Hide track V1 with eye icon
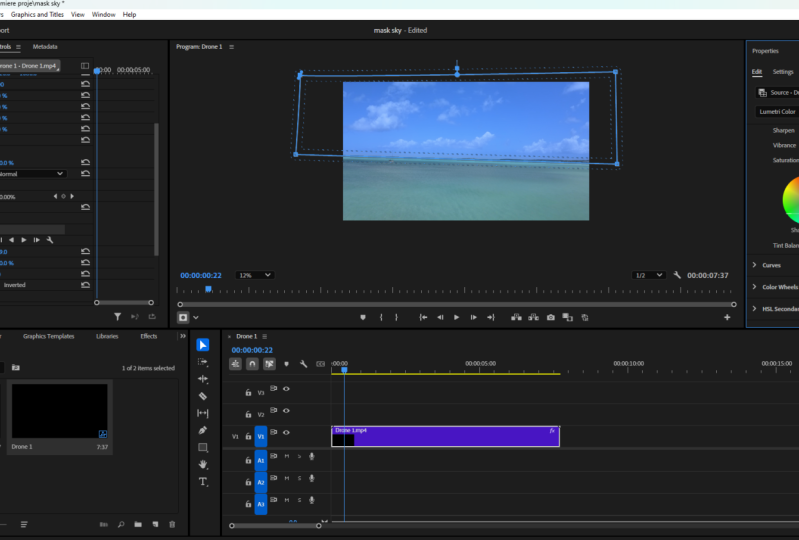 tap(286, 433)
